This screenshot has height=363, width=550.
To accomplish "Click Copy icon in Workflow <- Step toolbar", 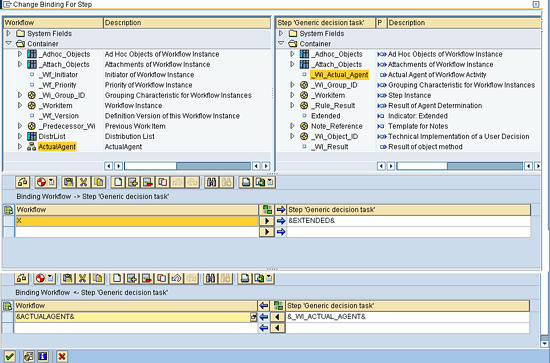I will (98, 278).
